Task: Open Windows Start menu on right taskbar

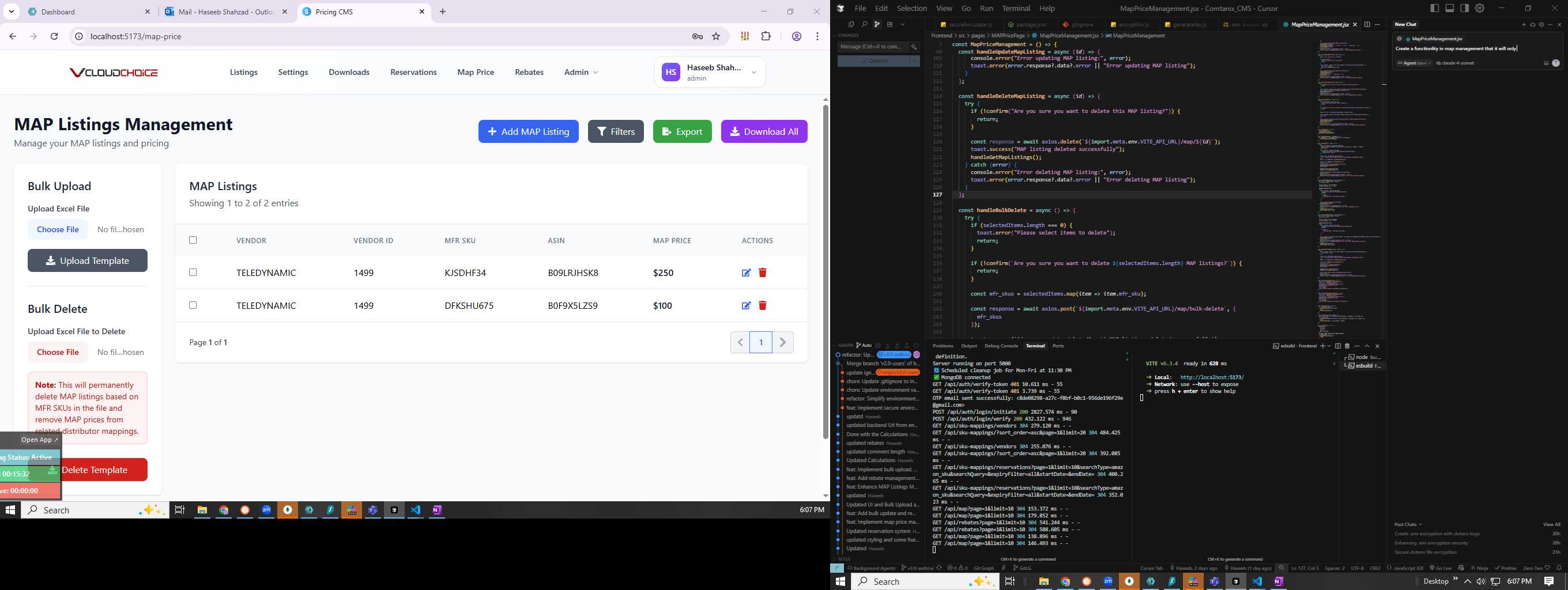Action: tap(840, 581)
